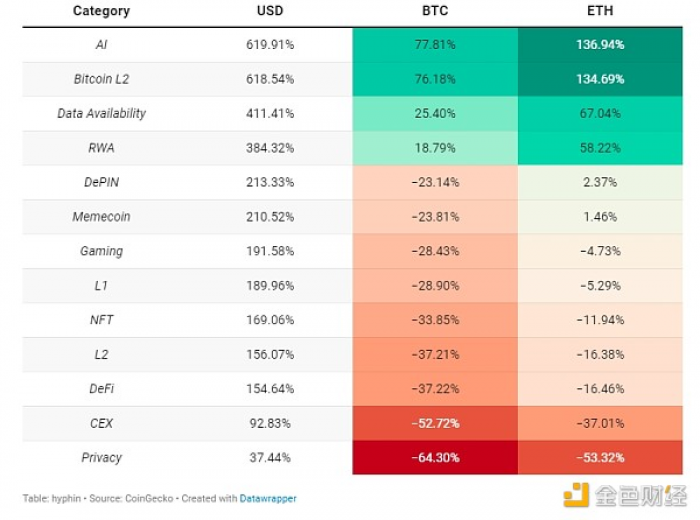
Task: Click the dark red -64.30% BTC cell
Action: click(435, 458)
